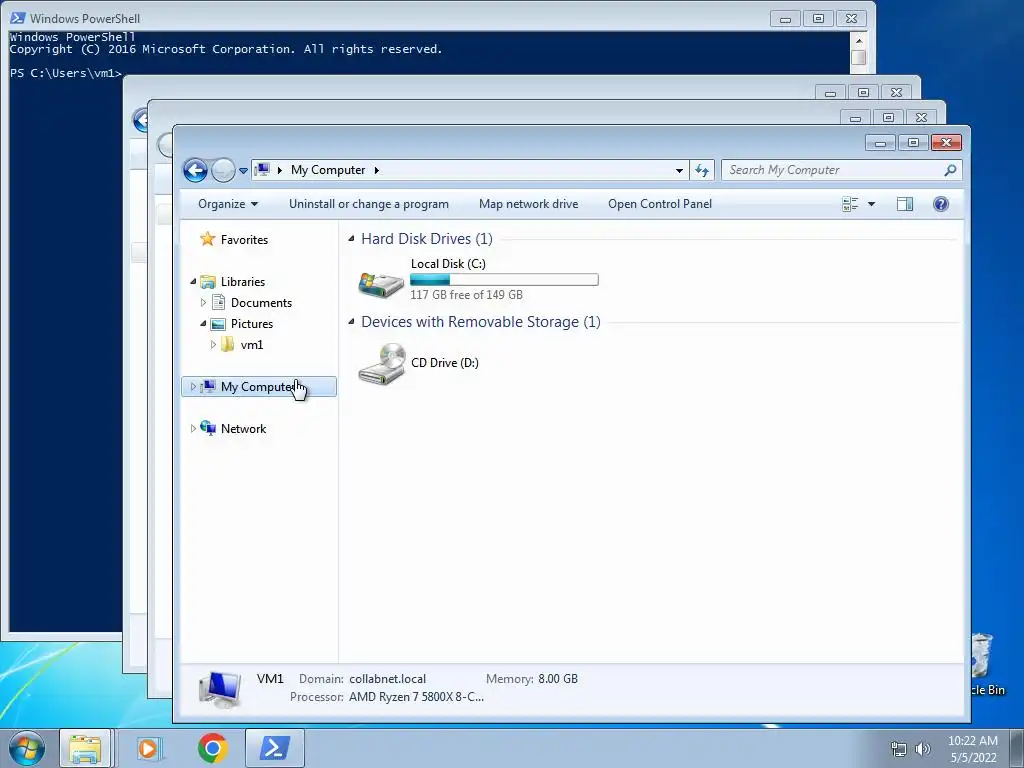Select the vm1 folder in sidebar

tap(251, 344)
